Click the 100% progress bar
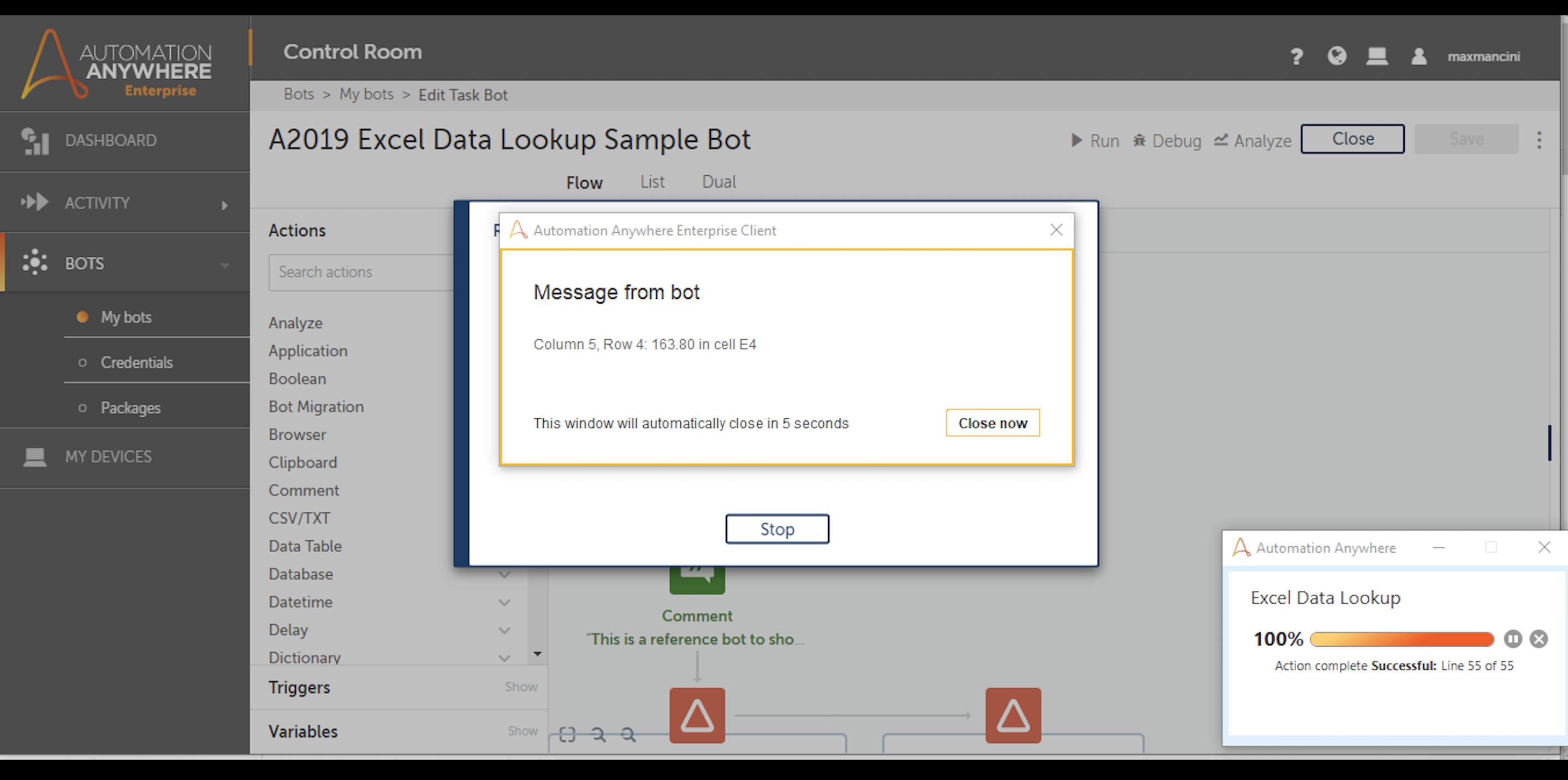The image size is (1568, 780). (1401, 639)
